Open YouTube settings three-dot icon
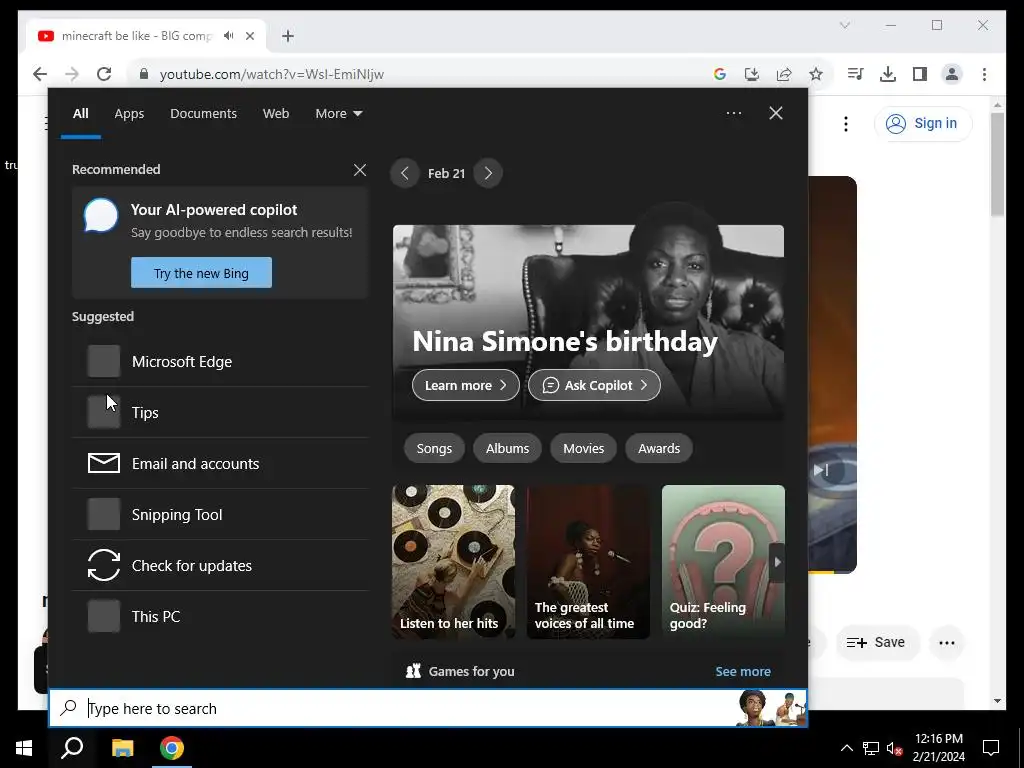Image resolution: width=1024 pixels, height=768 pixels. (846, 123)
